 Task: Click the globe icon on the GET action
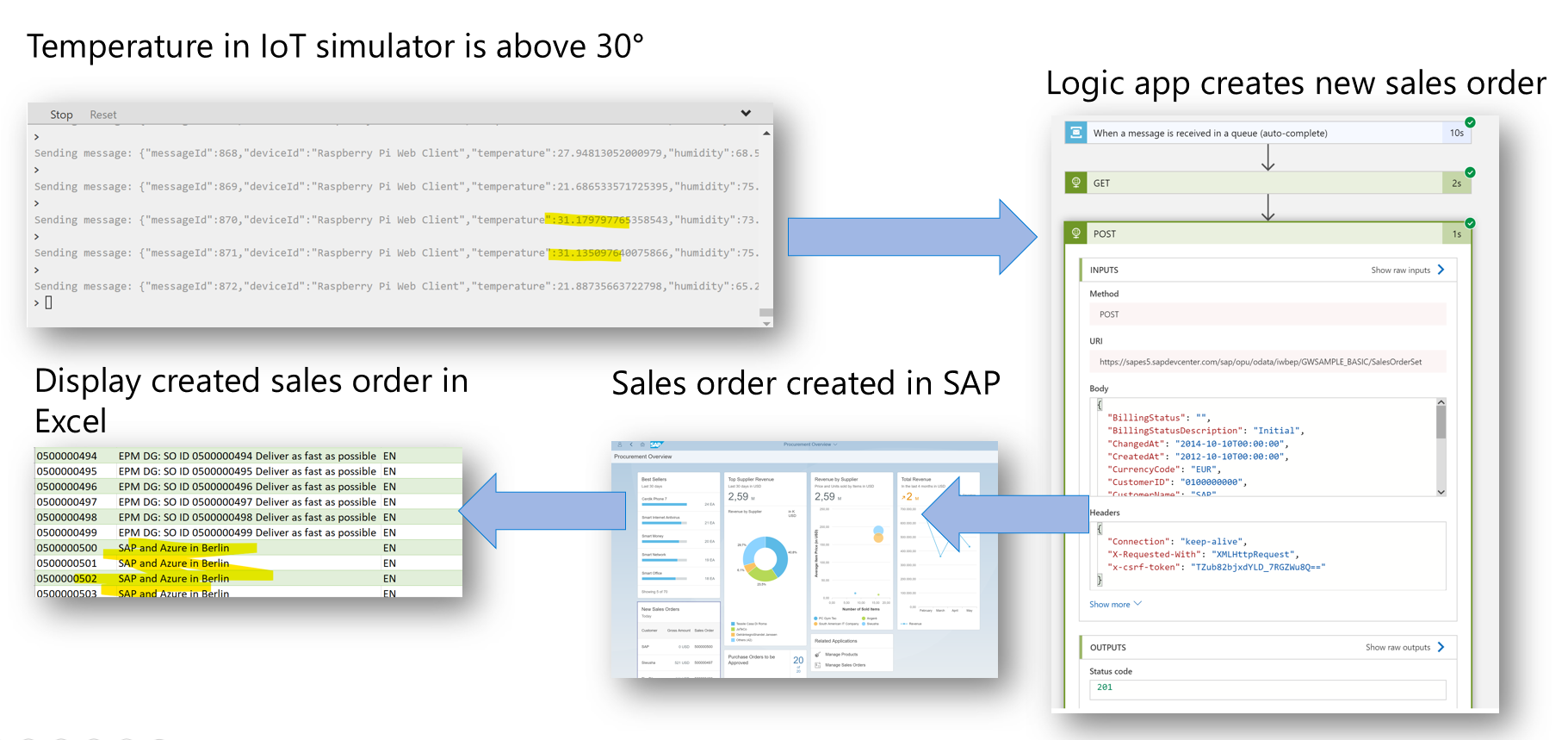[x=1075, y=183]
